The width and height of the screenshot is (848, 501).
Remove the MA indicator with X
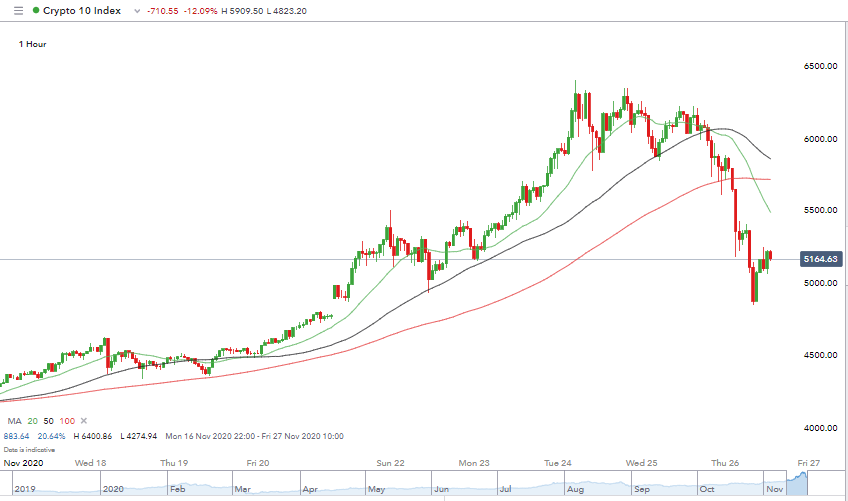click(x=84, y=421)
